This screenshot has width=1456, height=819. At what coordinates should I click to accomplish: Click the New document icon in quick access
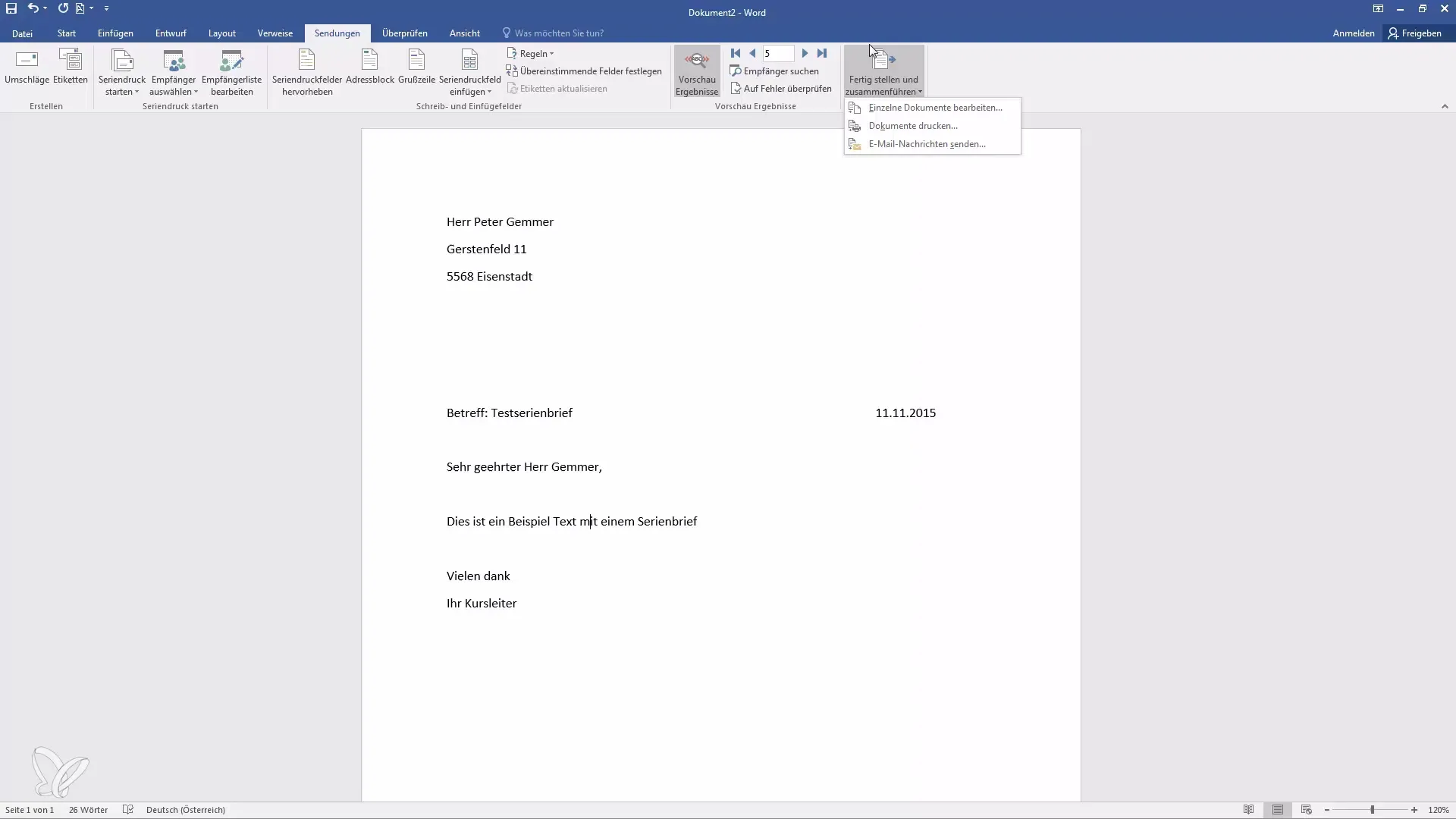pyautogui.click(x=80, y=8)
